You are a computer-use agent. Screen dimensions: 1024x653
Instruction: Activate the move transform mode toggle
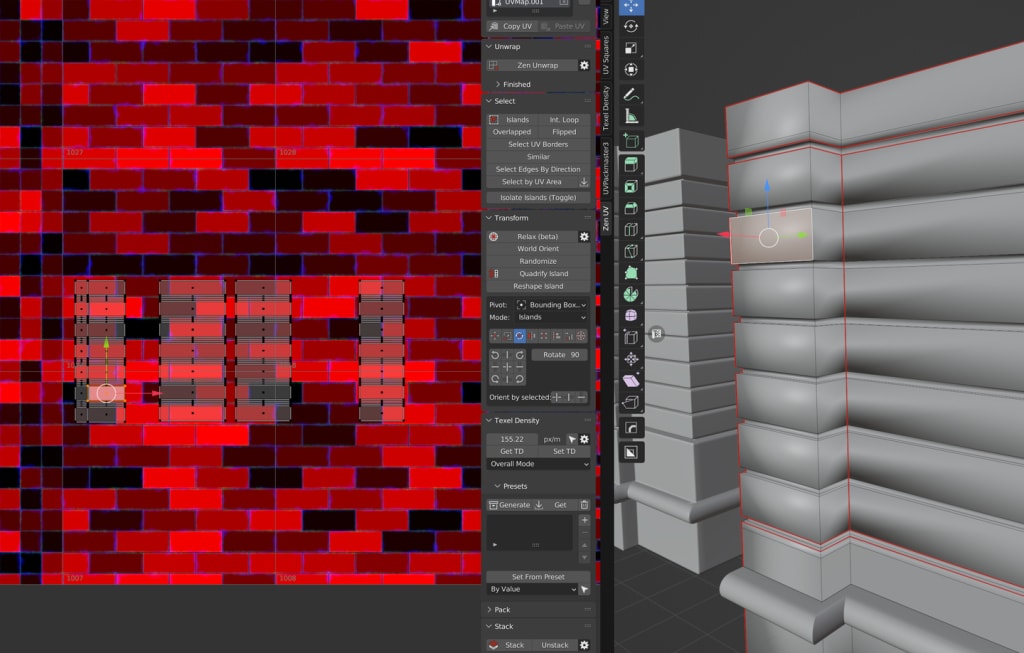point(494,336)
